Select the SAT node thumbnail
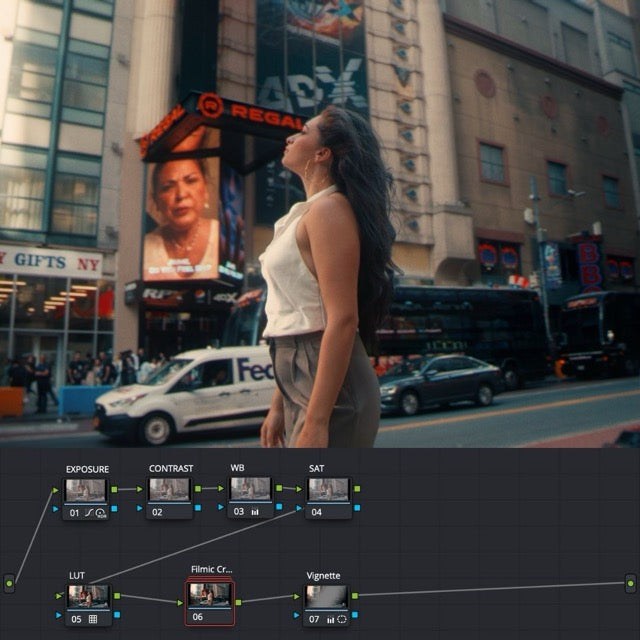Viewport: 640px width, 640px height. click(329, 490)
